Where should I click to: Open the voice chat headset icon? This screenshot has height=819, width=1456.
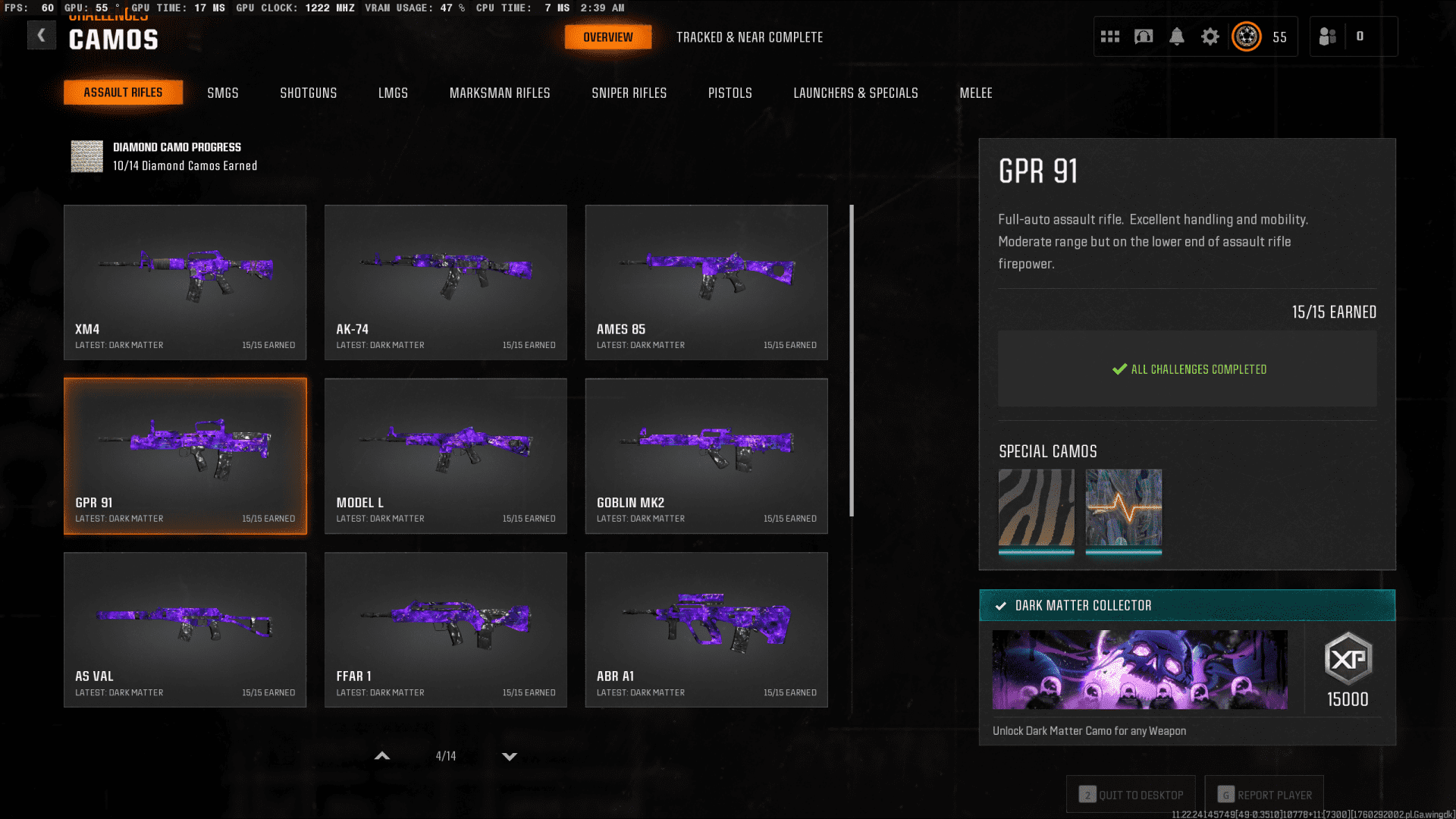tap(1144, 36)
